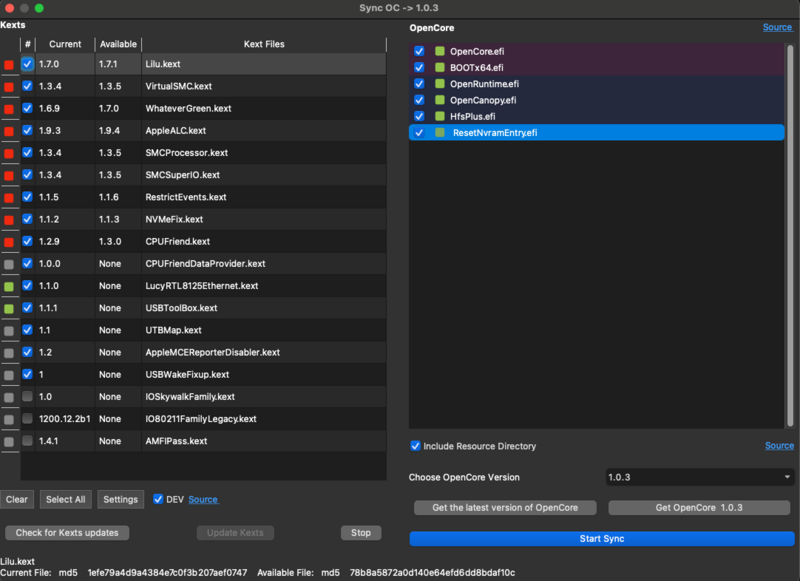Uncheck Include Resource Directory
The width and height of the screenshot is (800, 581).
(415, 446)
